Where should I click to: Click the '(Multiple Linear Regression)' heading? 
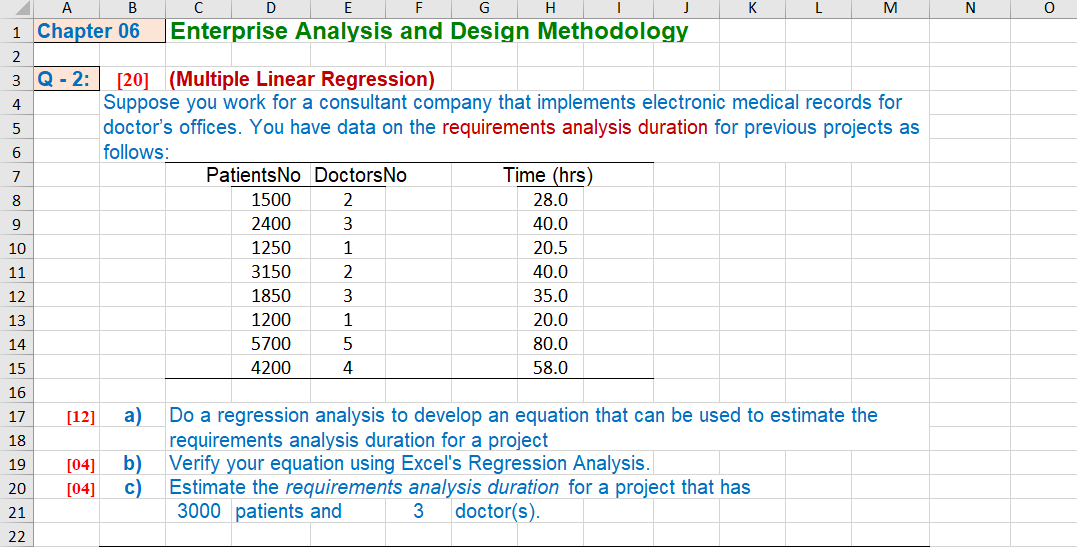[302, 79]
